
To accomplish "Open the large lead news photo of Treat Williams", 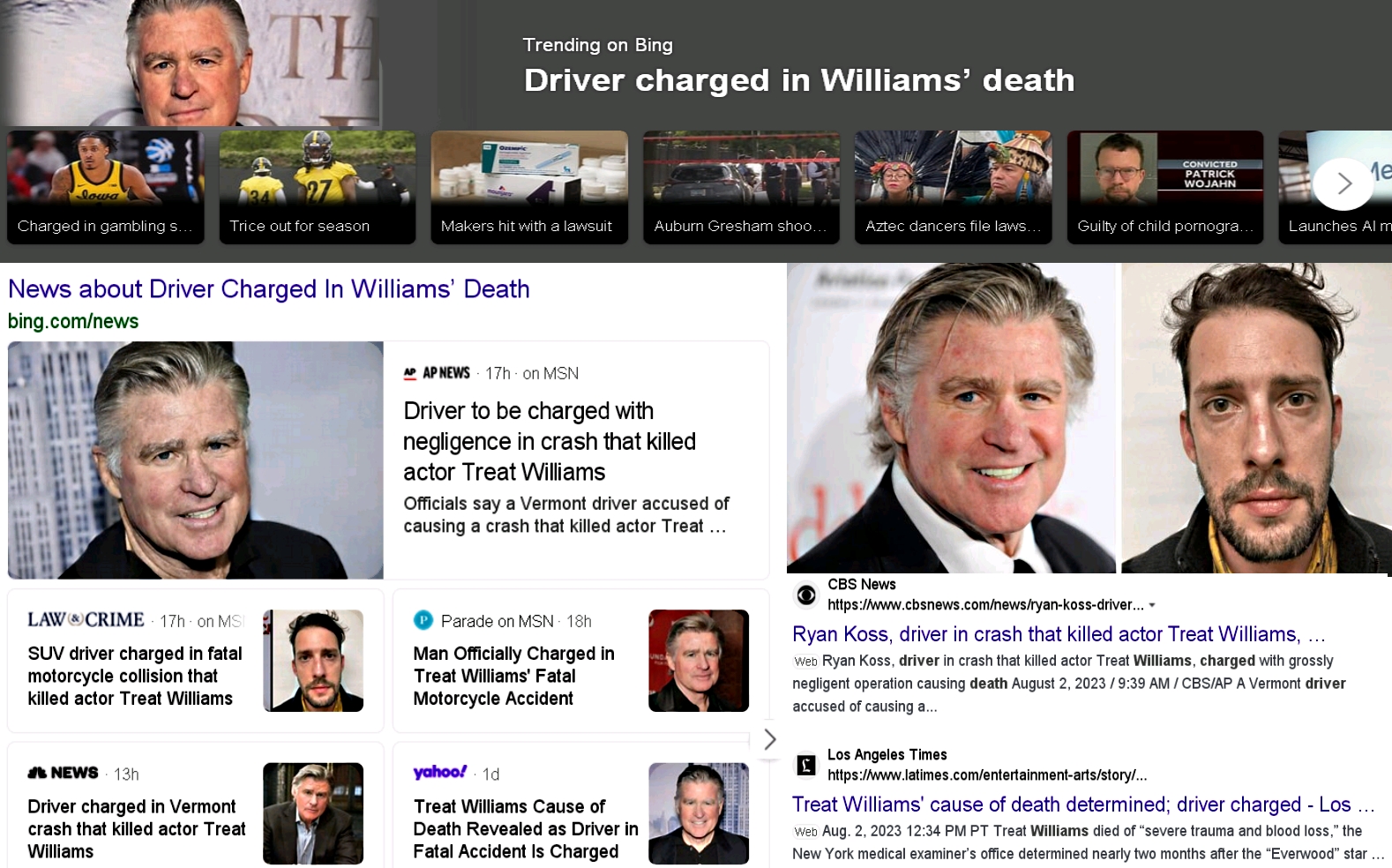I will [x=196, y=460].
